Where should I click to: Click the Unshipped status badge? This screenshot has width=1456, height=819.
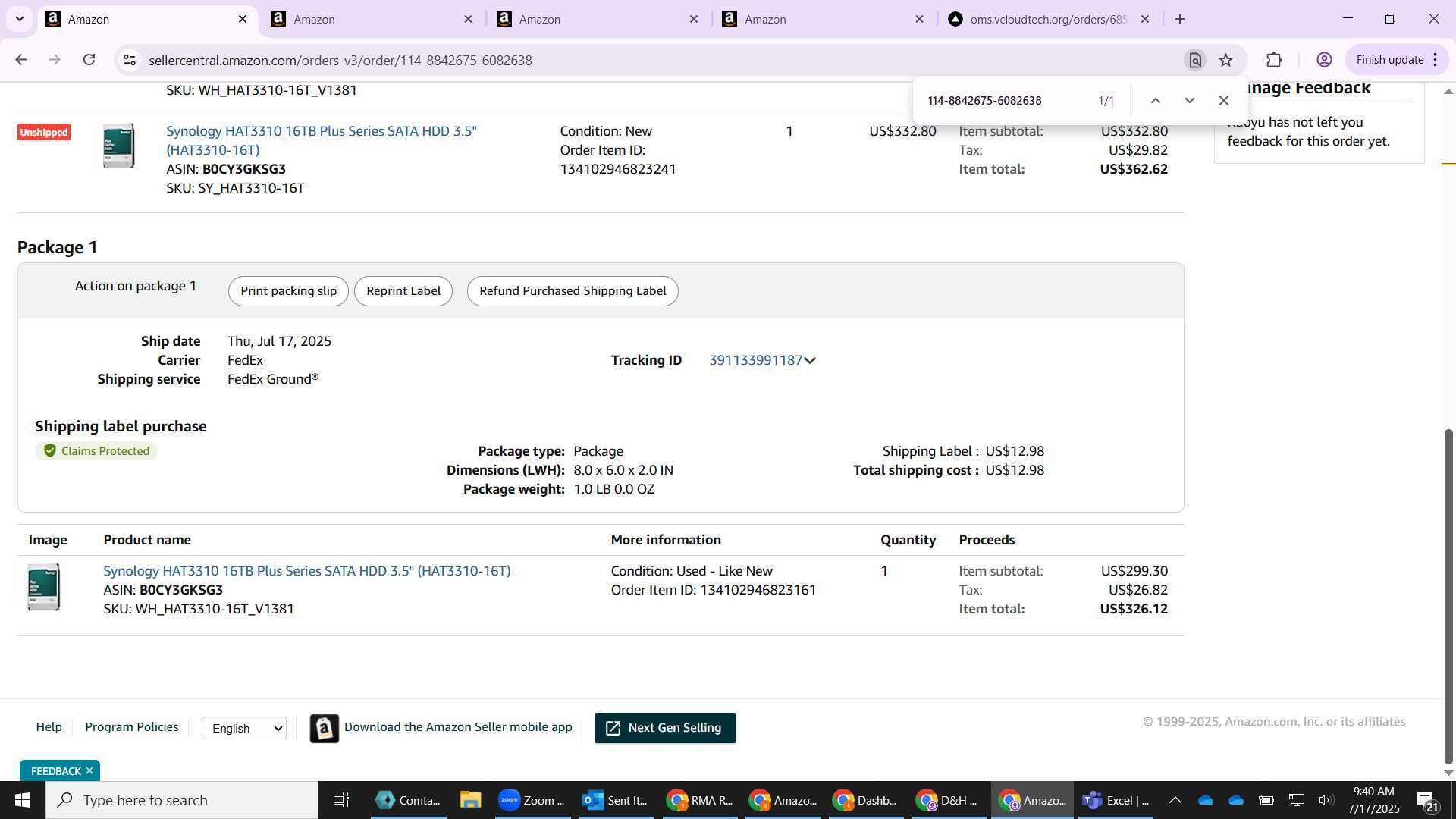pos(44,132)
